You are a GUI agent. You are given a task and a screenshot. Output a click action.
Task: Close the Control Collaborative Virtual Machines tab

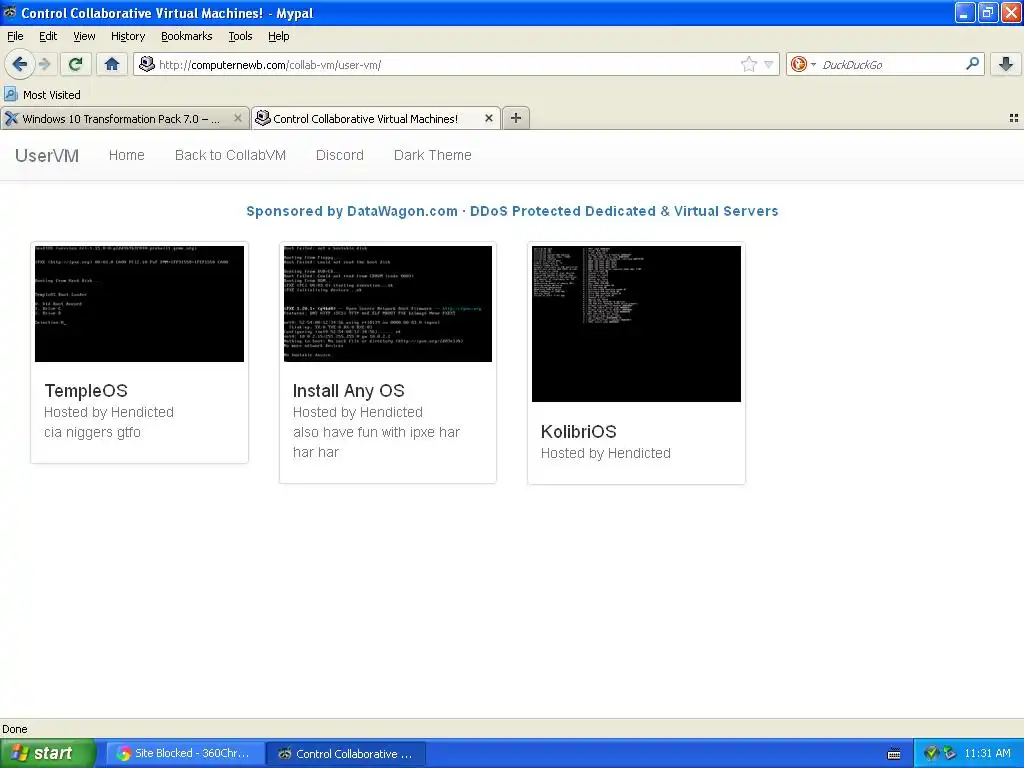488,118
